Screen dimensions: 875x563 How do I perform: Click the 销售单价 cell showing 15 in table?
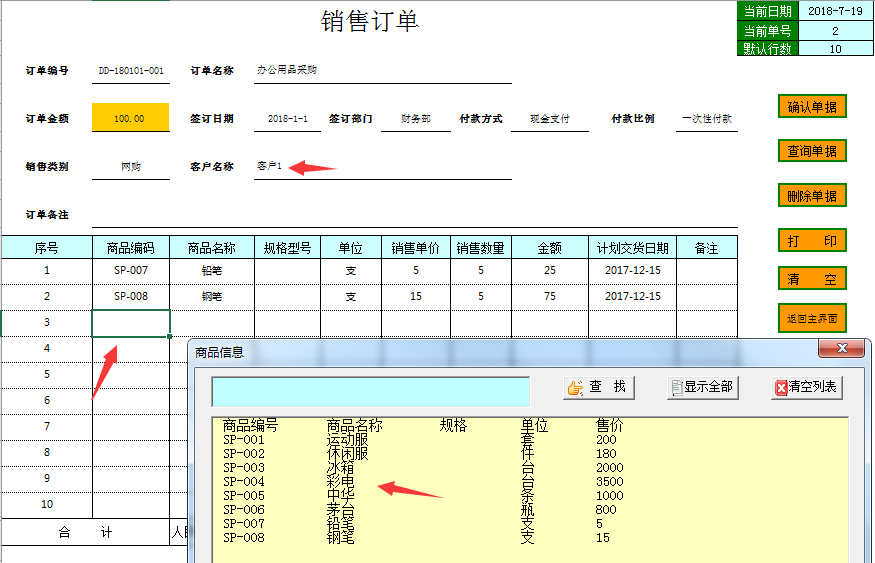(x=416, y=297)
